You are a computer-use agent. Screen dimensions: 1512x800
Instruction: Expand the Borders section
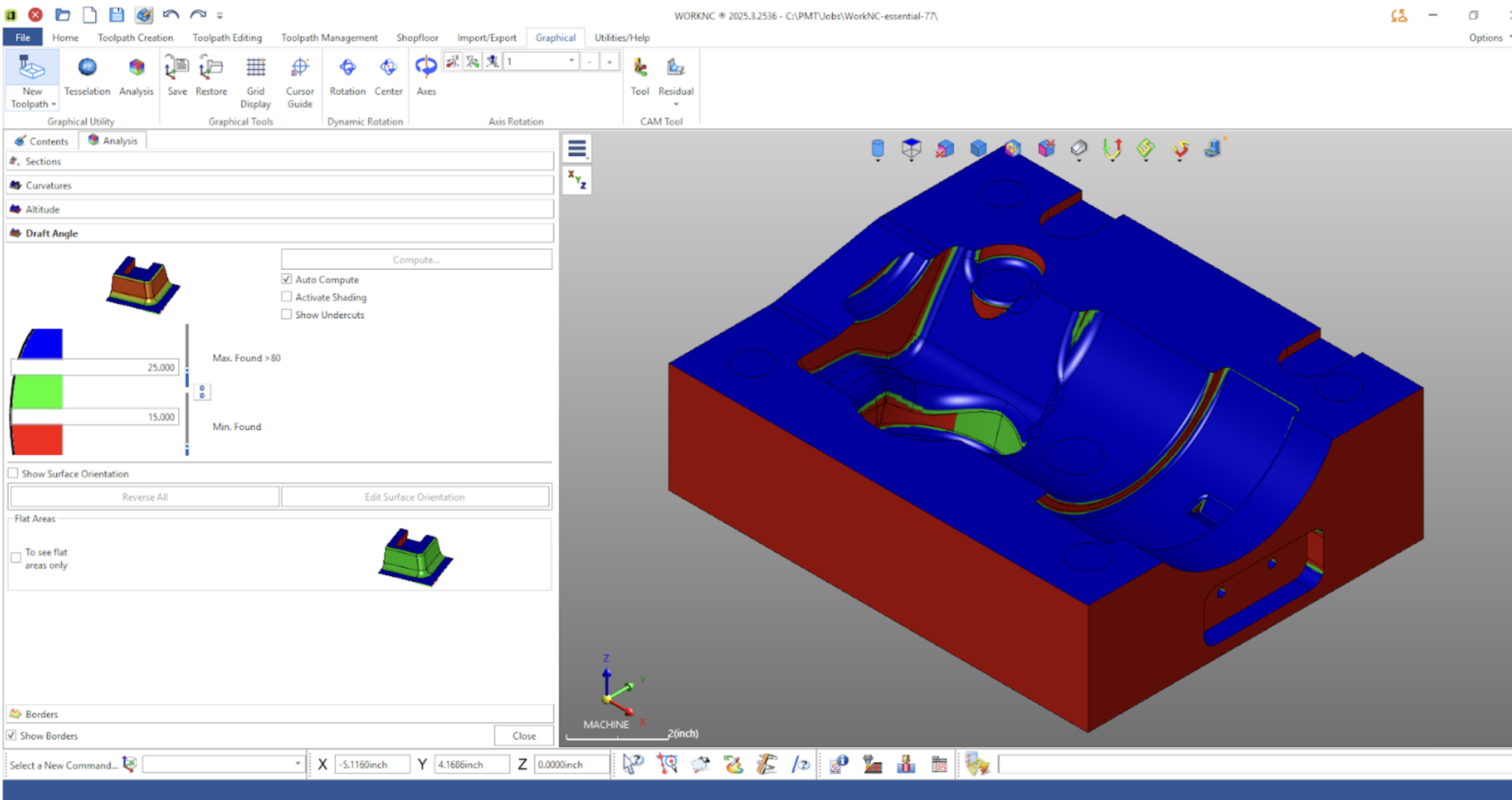(x=280, y=714)
